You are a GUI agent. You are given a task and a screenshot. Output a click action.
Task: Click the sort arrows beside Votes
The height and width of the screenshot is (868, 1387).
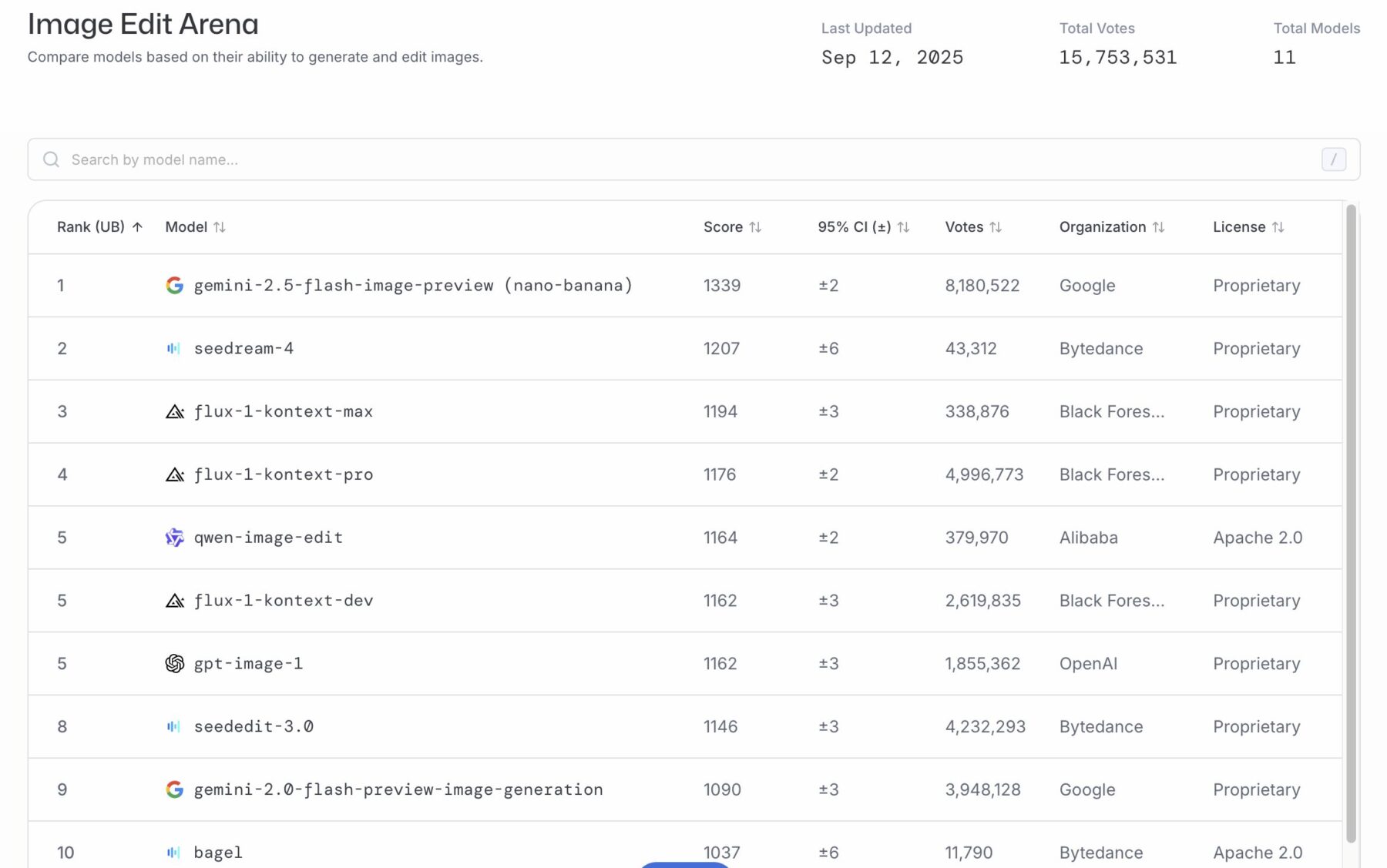[996, 226]
